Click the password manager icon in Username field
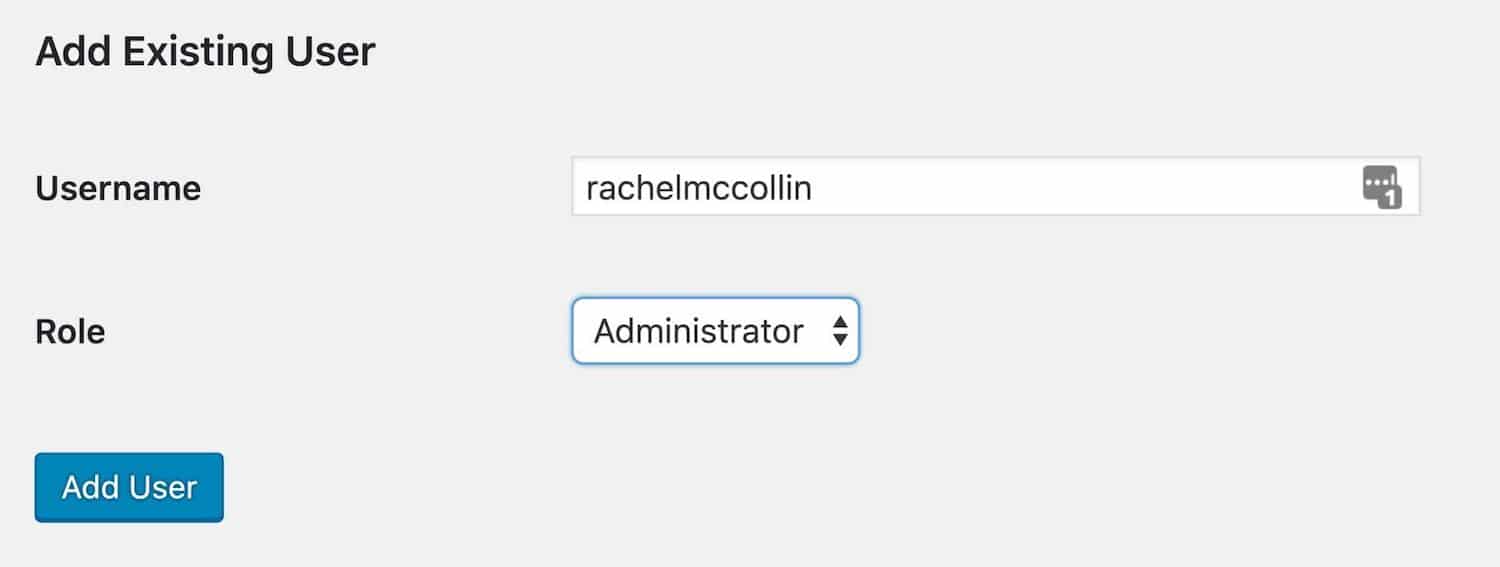This screenshot has height=567, width=1500. point(1382,188)
